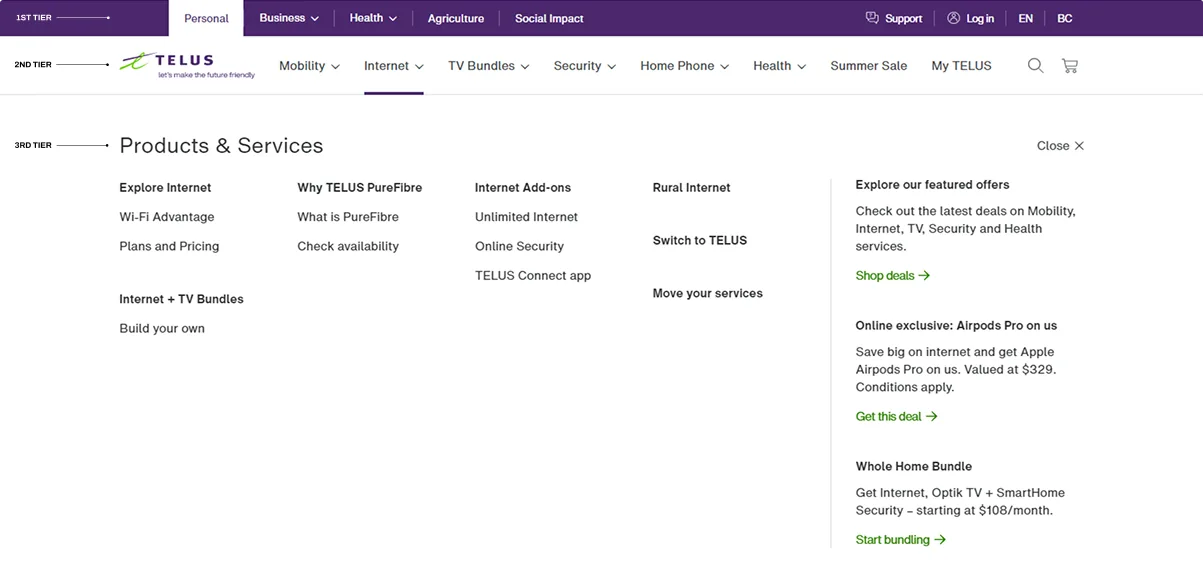
Task: Click the Explore Internet heading
Action: (165, 188)
